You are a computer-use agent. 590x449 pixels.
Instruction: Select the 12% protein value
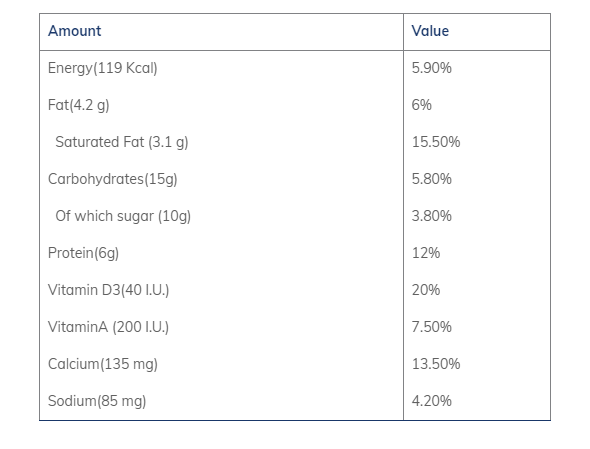426,253
